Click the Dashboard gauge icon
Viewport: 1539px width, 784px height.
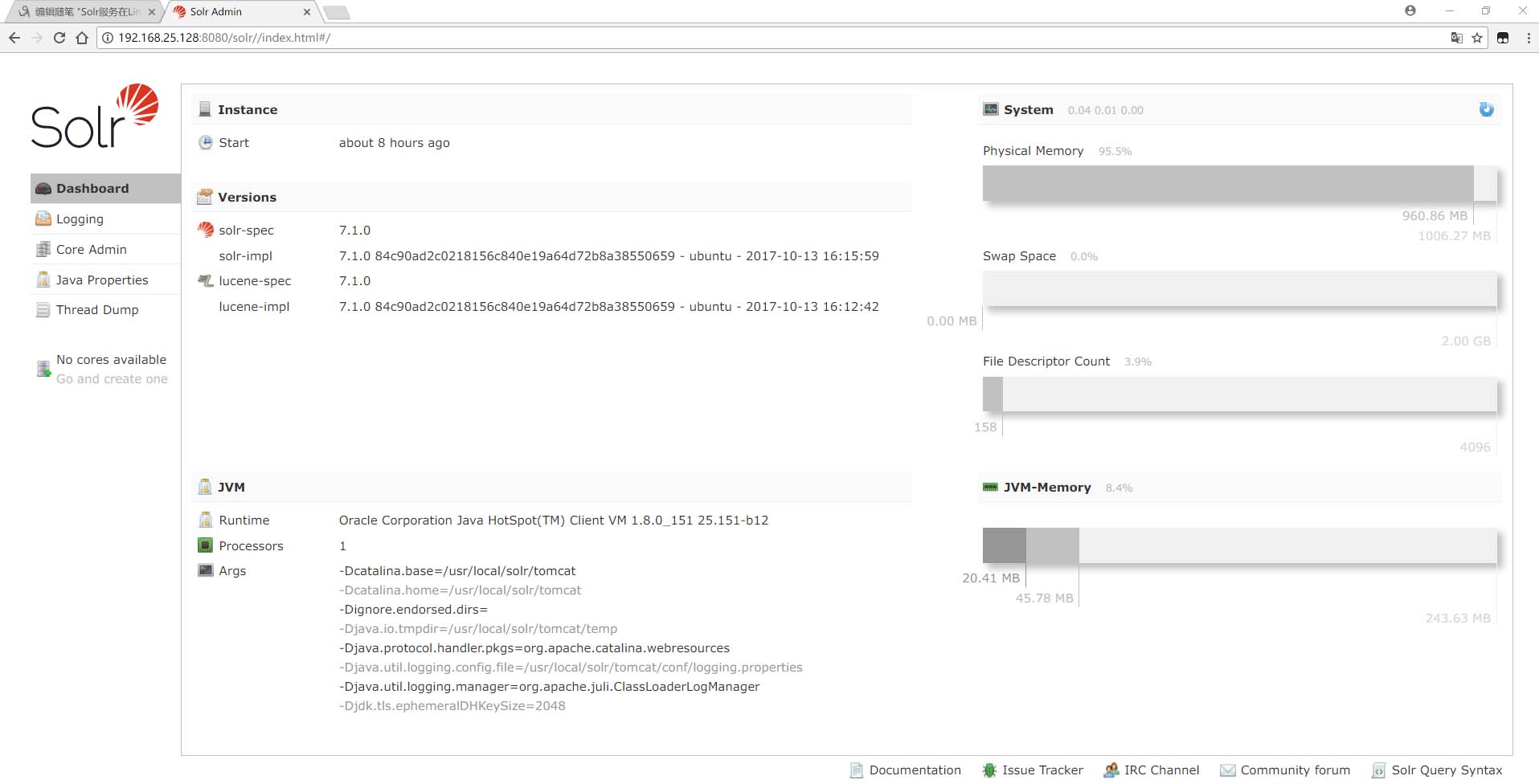[x=43, y=189]
